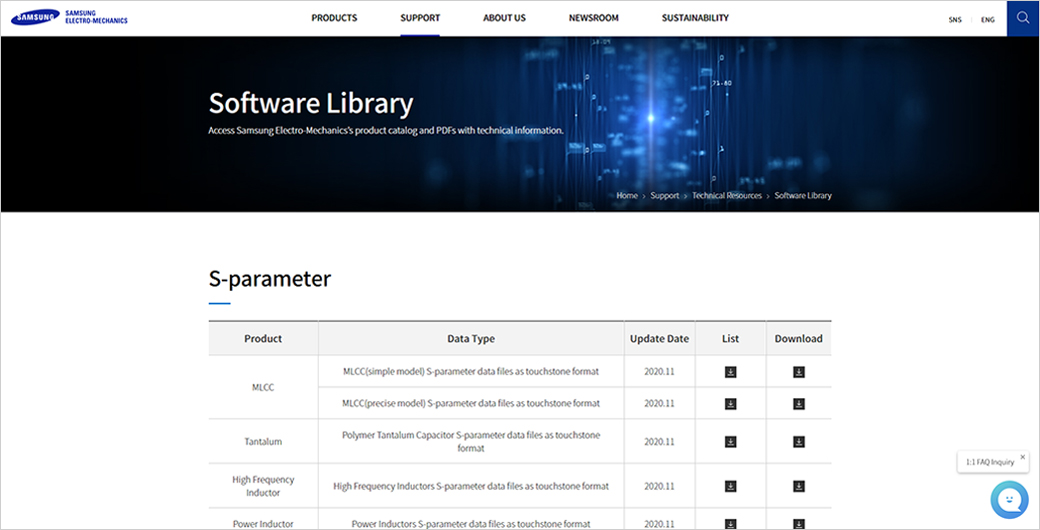Open the PRODUCTS menu

[x=334, y=18]
